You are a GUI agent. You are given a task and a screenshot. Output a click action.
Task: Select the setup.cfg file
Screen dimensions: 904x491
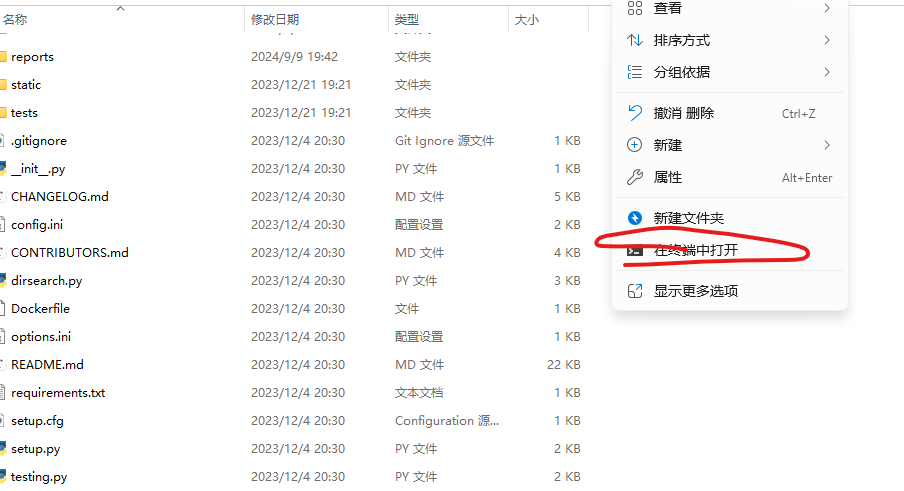click(37, 421)
